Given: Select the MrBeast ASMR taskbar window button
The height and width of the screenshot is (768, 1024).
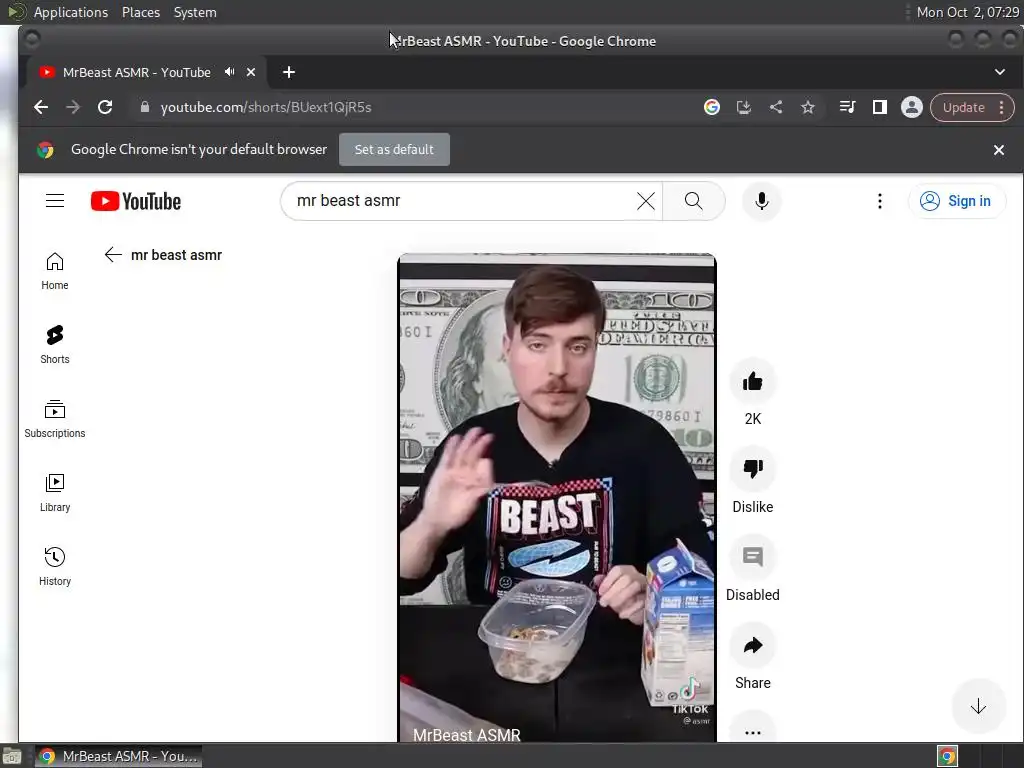Looking at the screenshot, I should click(x=118, y=756).
